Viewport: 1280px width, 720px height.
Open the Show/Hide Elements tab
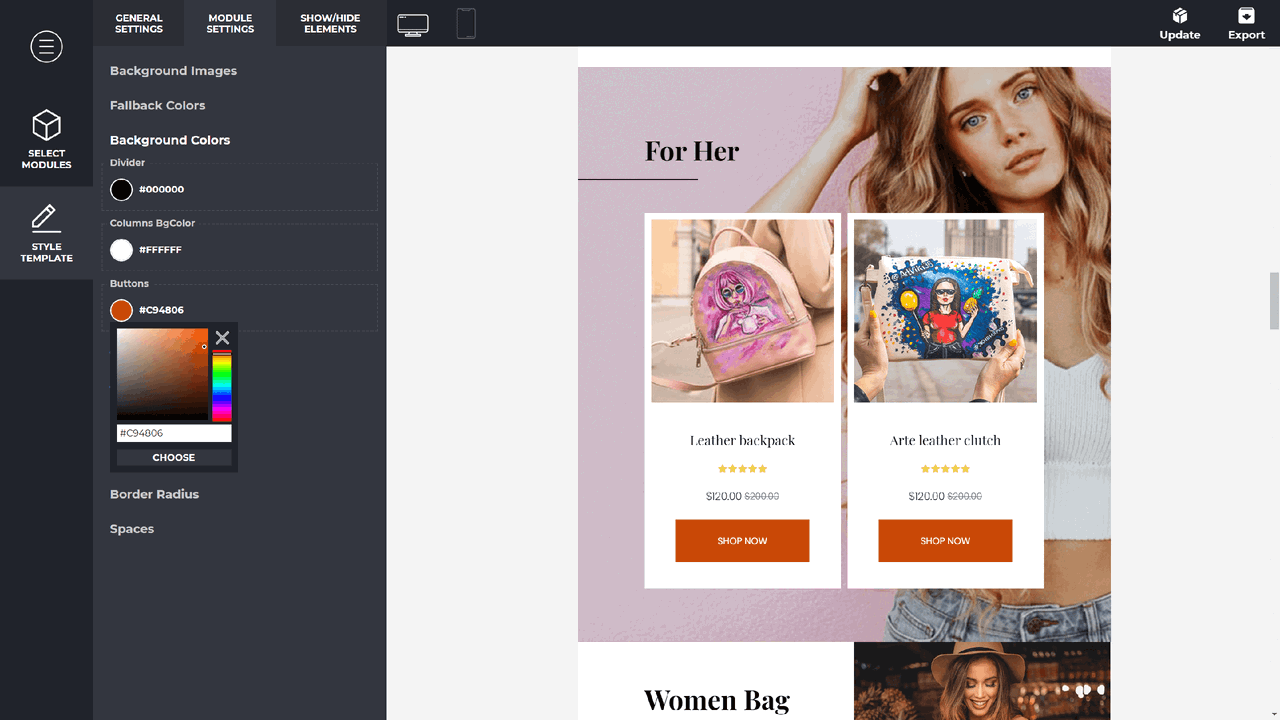(330, 23)
